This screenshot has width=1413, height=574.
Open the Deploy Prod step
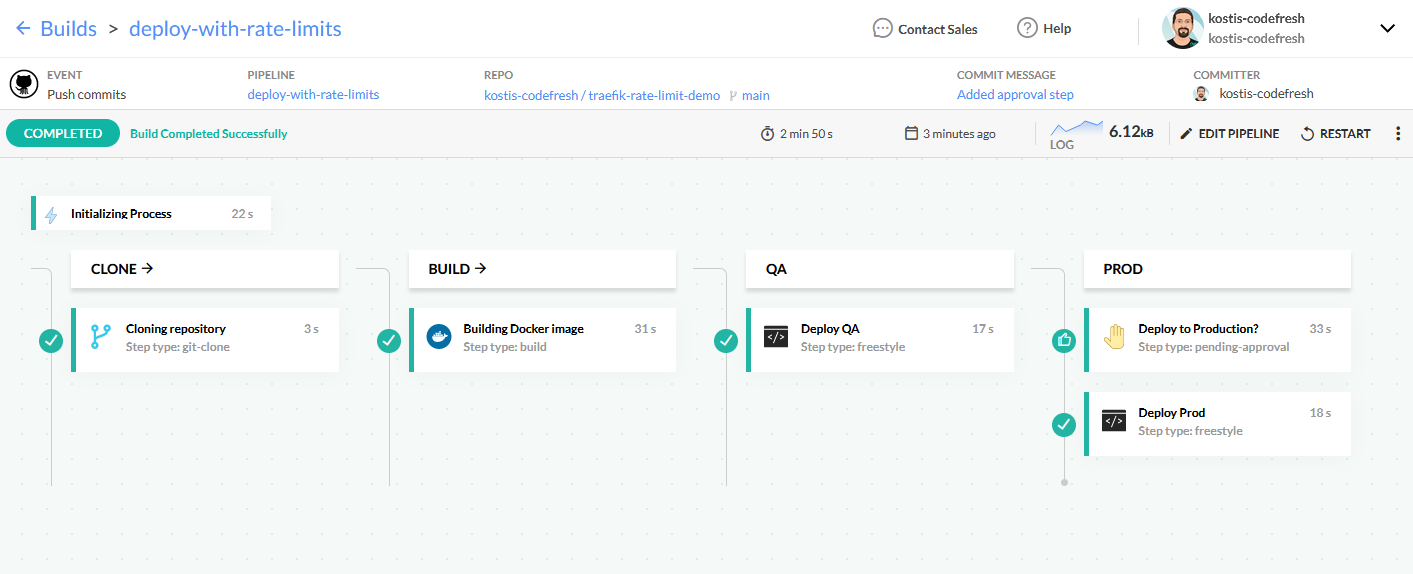tap(1217, 424)
